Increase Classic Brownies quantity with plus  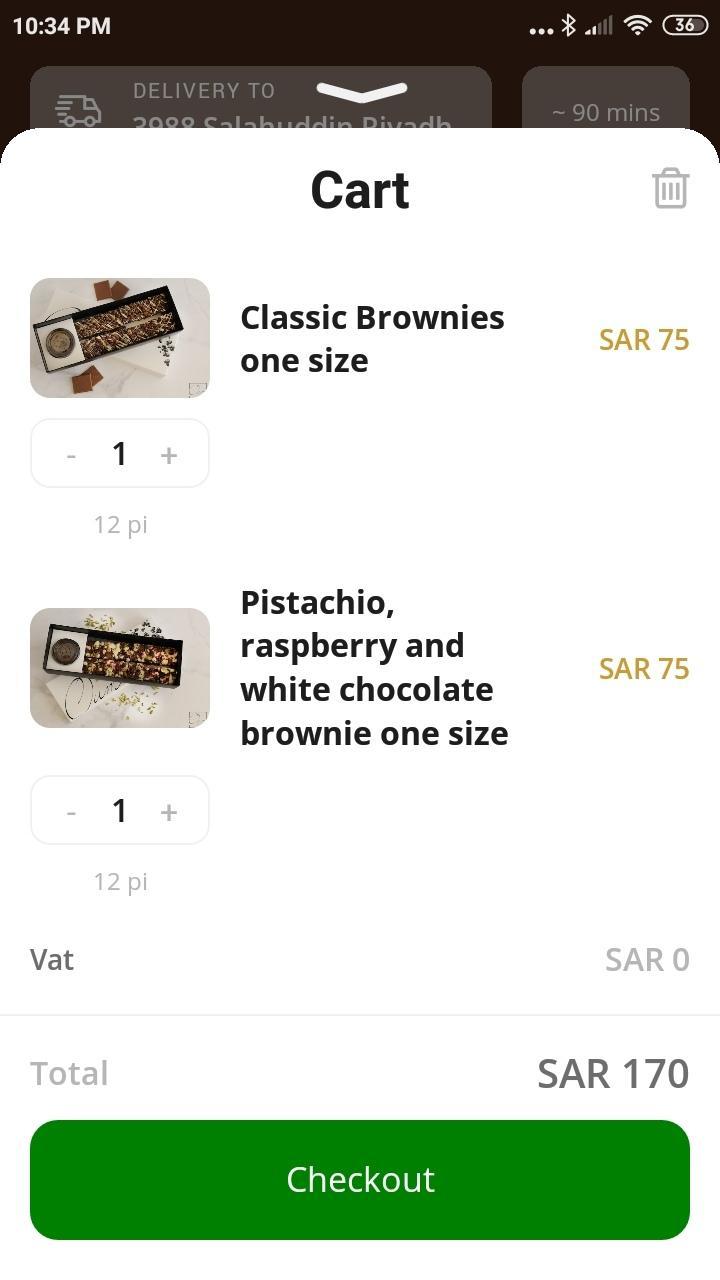coord(169,455)
